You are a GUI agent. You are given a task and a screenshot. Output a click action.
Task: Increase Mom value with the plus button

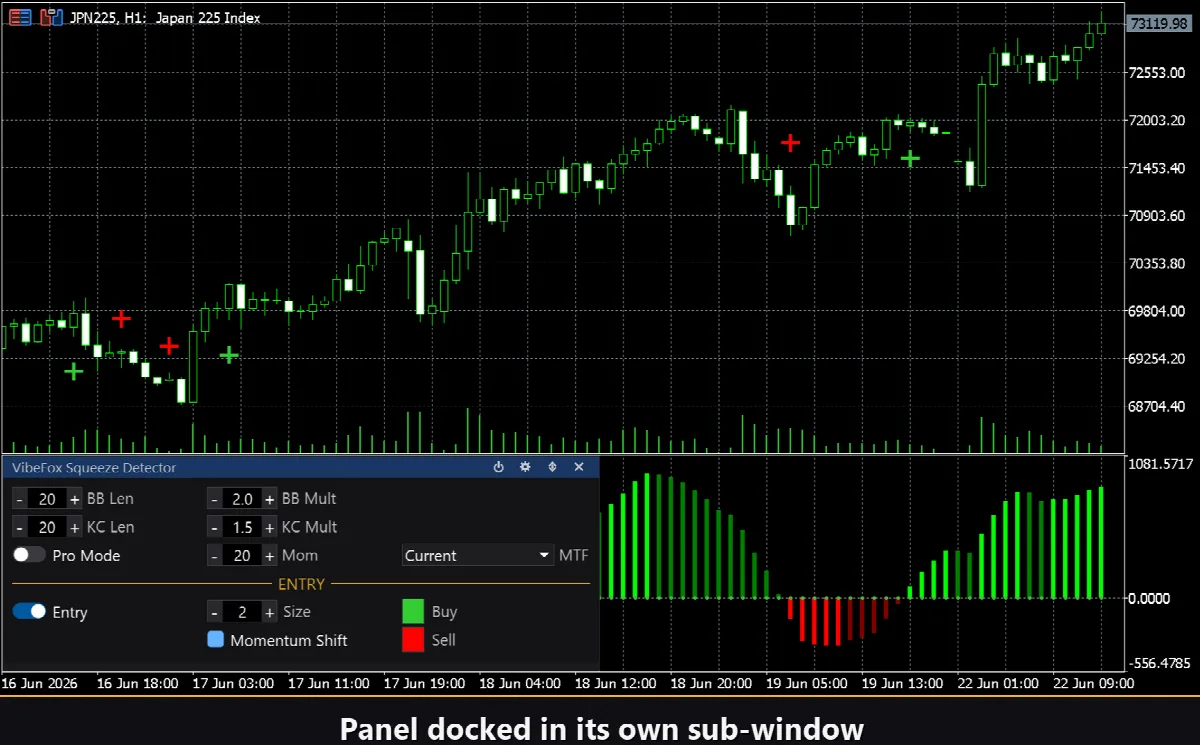point(270,555)
